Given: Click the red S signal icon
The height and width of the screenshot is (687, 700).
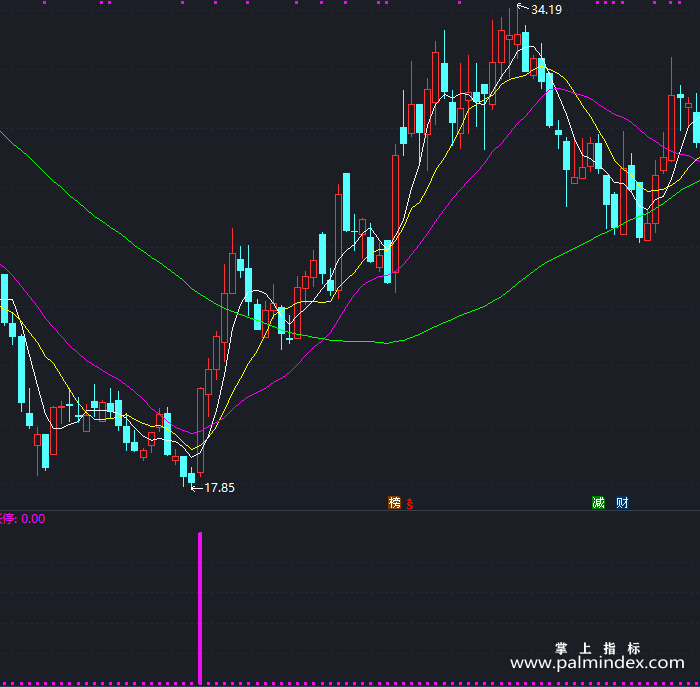Looking at the screenshot, I should click(x=410, y=504).
